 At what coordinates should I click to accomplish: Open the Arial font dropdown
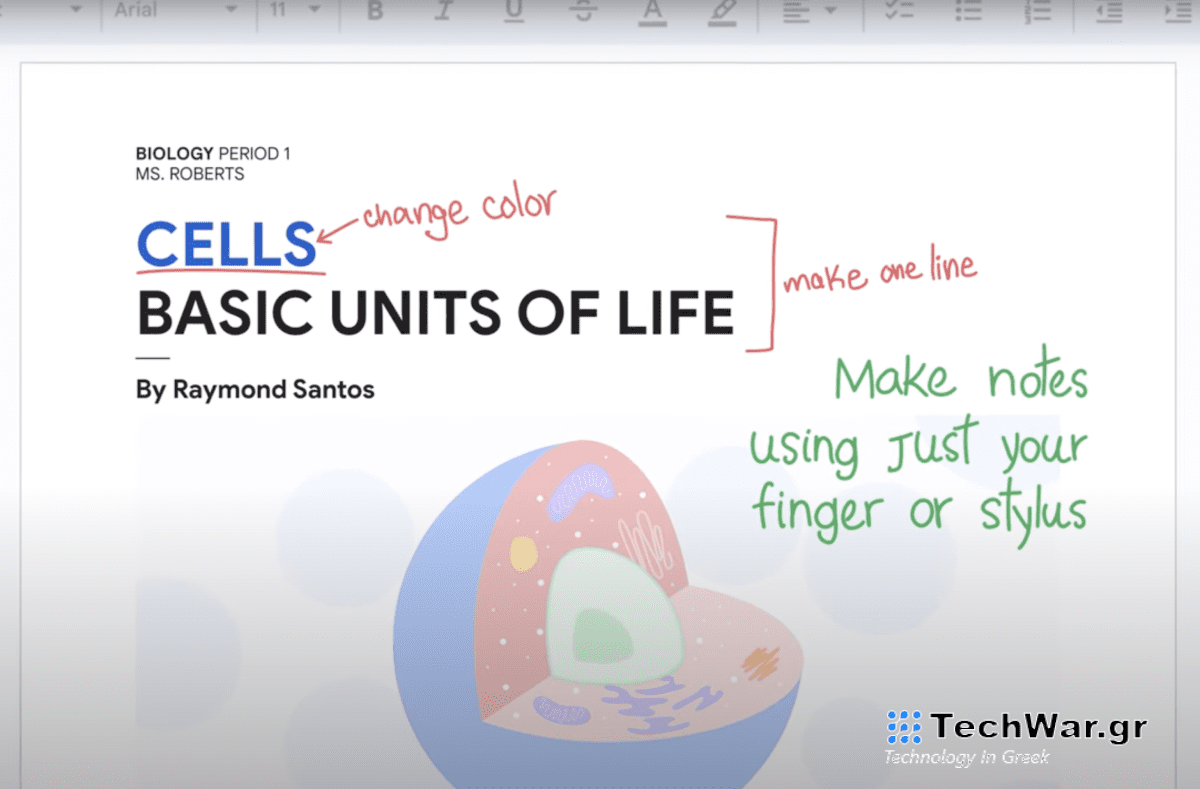point(175,10)
